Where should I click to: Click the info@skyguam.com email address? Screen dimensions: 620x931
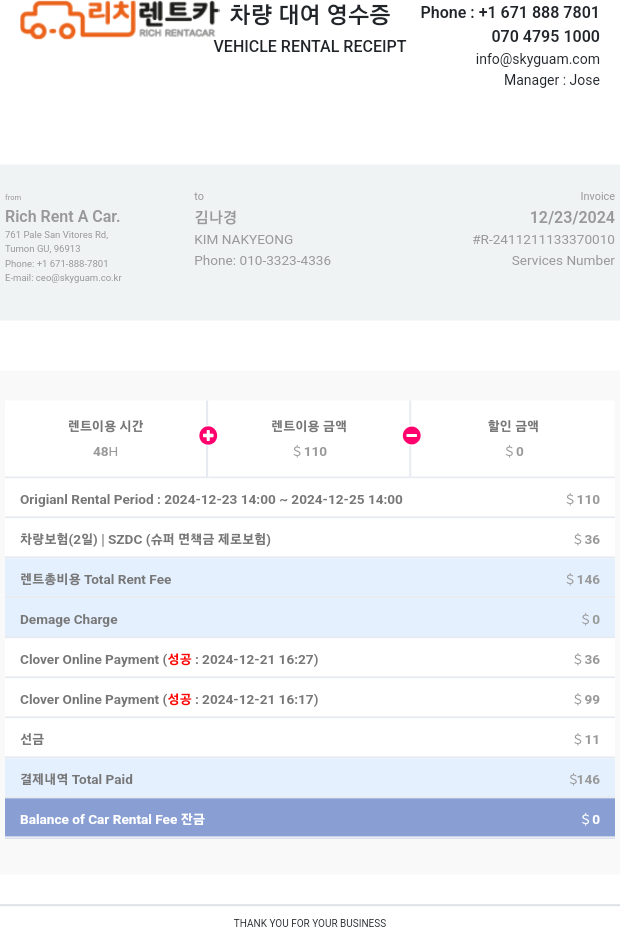coord(537,59)
